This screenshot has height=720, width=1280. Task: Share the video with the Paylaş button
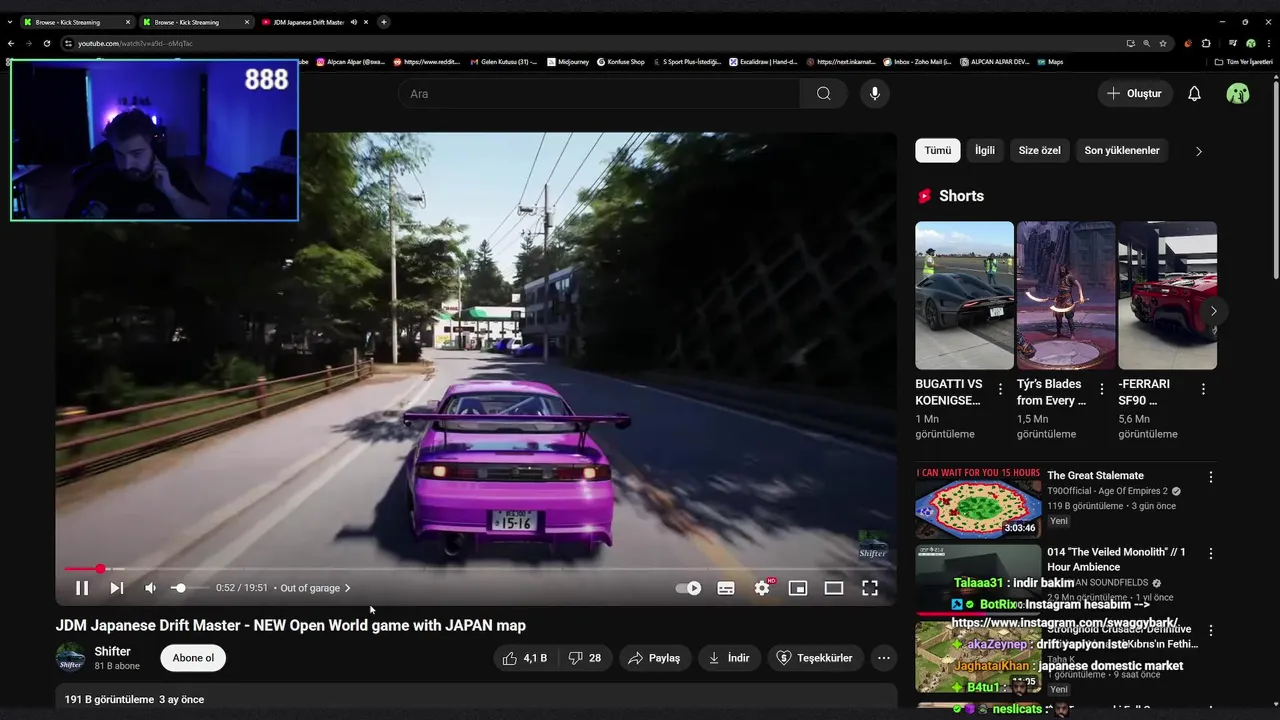pyautogui.click(x=654, y=658)
